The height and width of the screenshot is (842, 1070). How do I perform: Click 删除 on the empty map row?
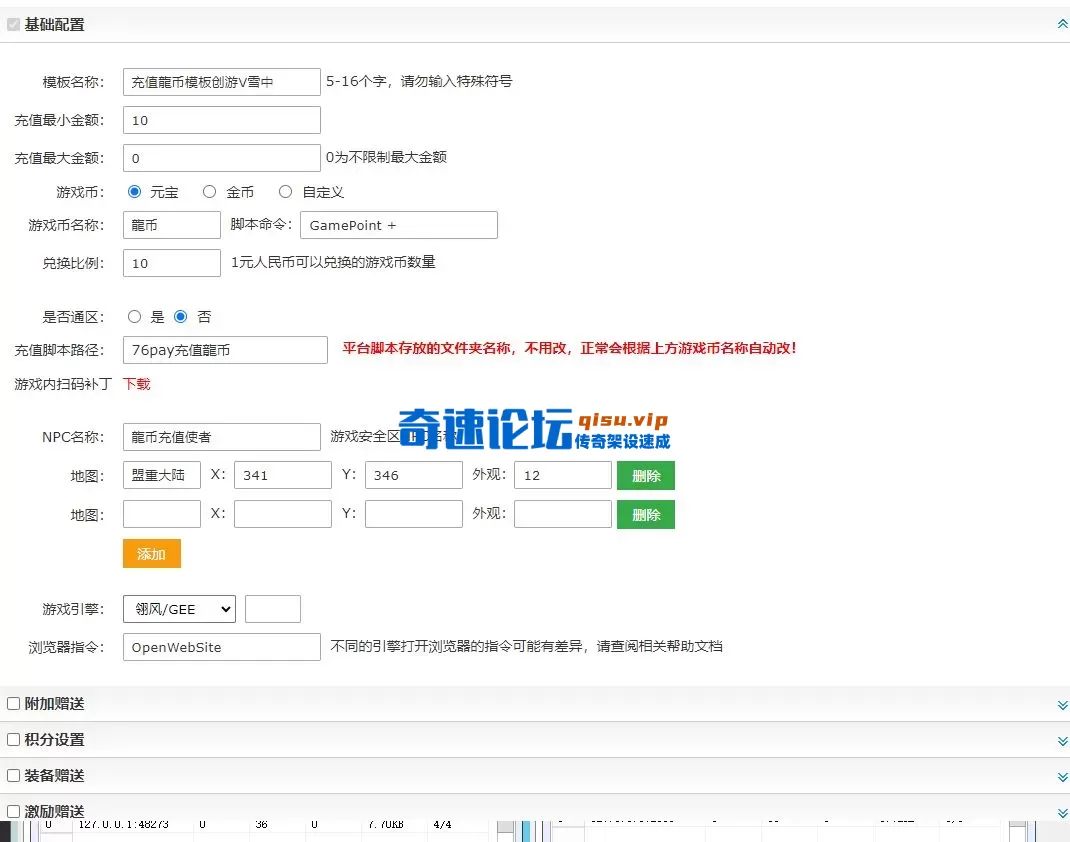645,515
